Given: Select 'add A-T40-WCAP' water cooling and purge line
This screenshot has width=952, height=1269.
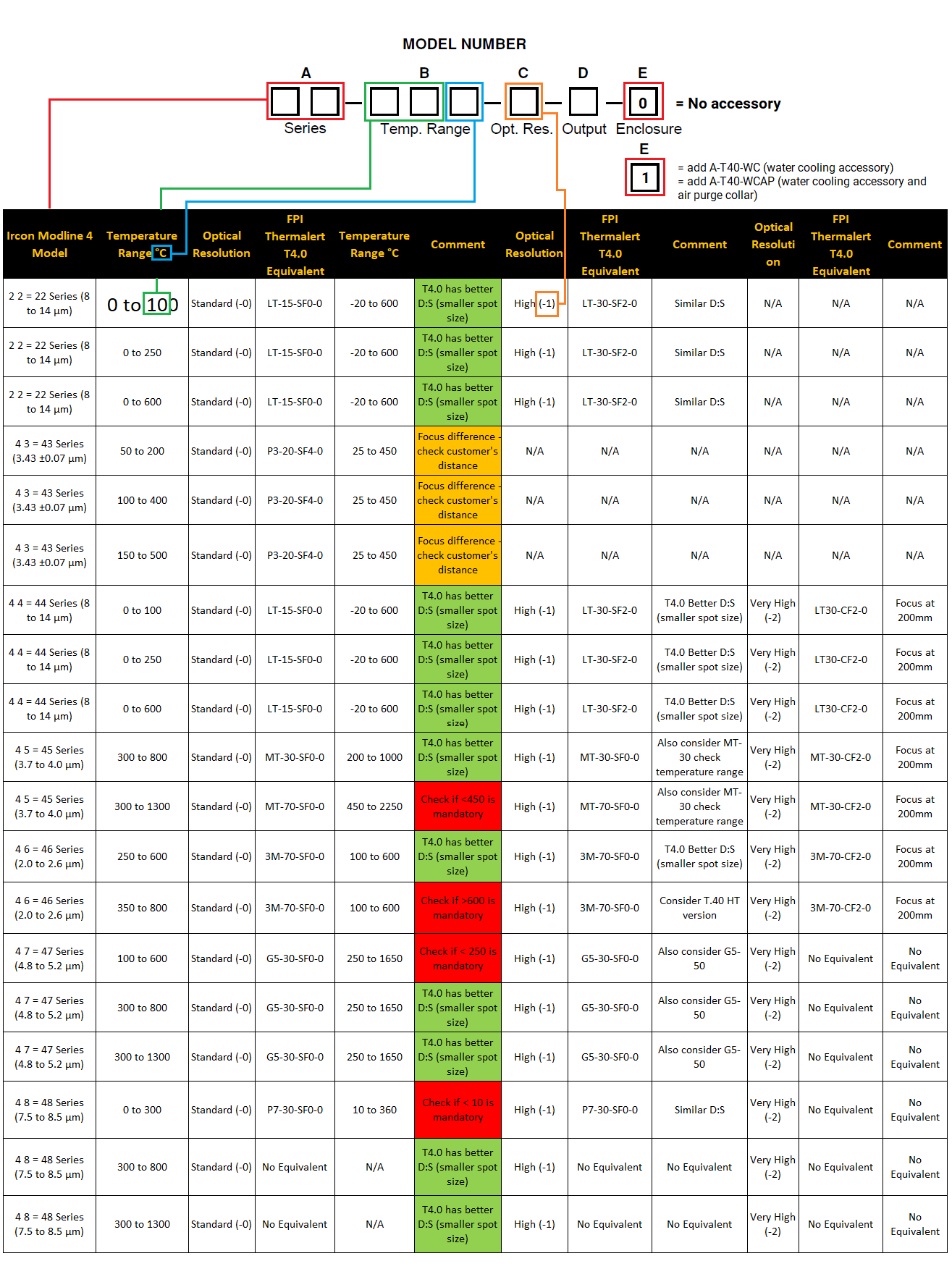Looking at the screenshot, I should click(802, 188).
